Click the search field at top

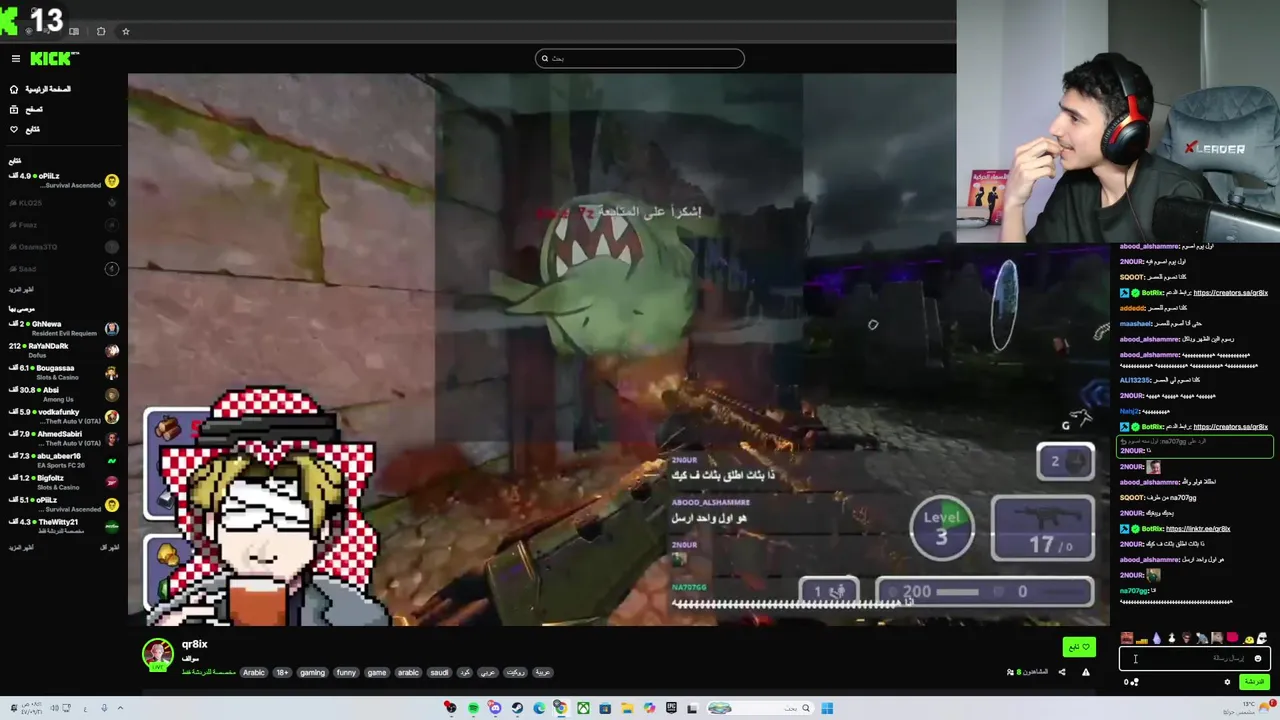coord(640,58)
